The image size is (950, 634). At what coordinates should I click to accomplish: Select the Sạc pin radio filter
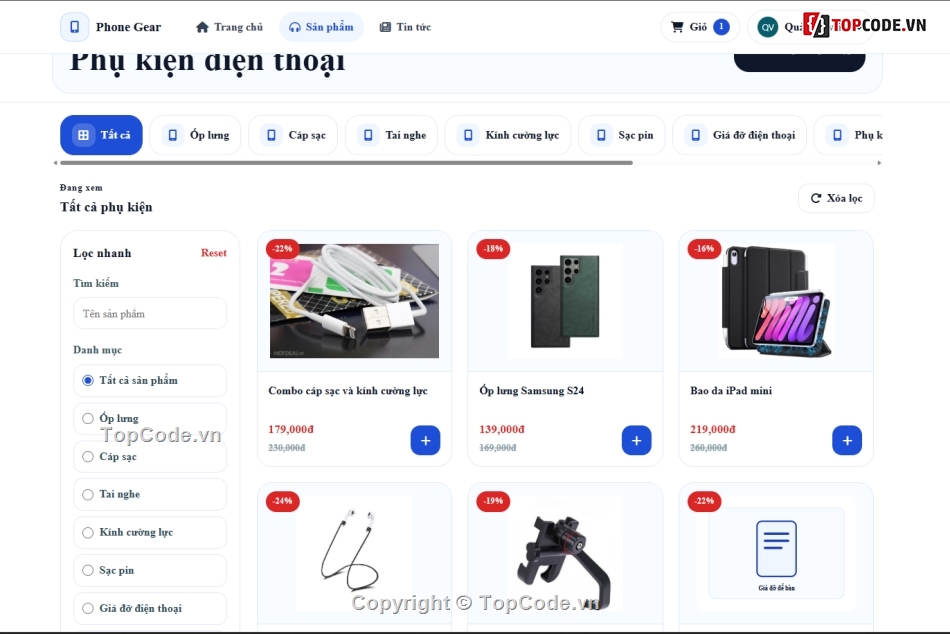coord(88,570)
